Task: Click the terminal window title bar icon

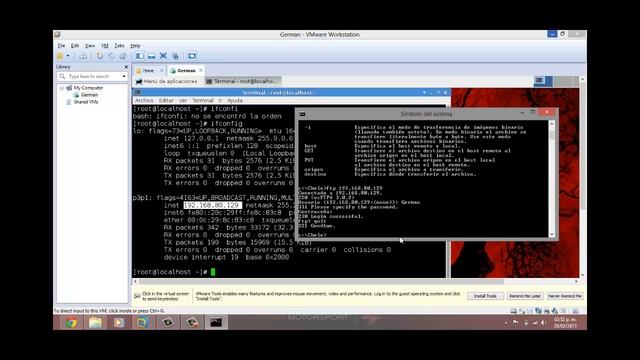Action: tap(138, 93)
